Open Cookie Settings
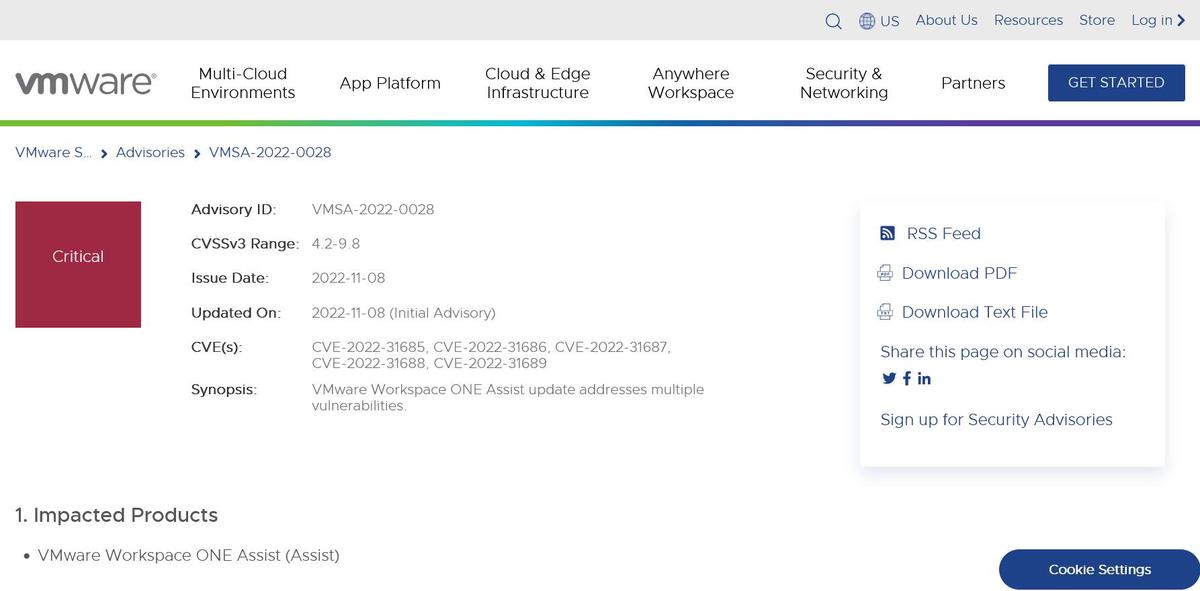1200x591 pixels. pyautogui.click(x=1099, y=569)
